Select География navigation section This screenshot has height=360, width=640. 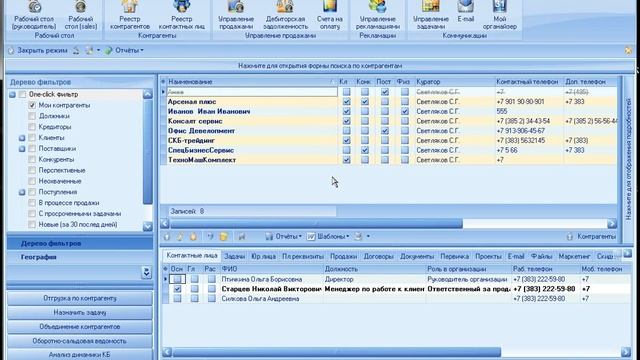pyautogui.click(x=80, y=257)
